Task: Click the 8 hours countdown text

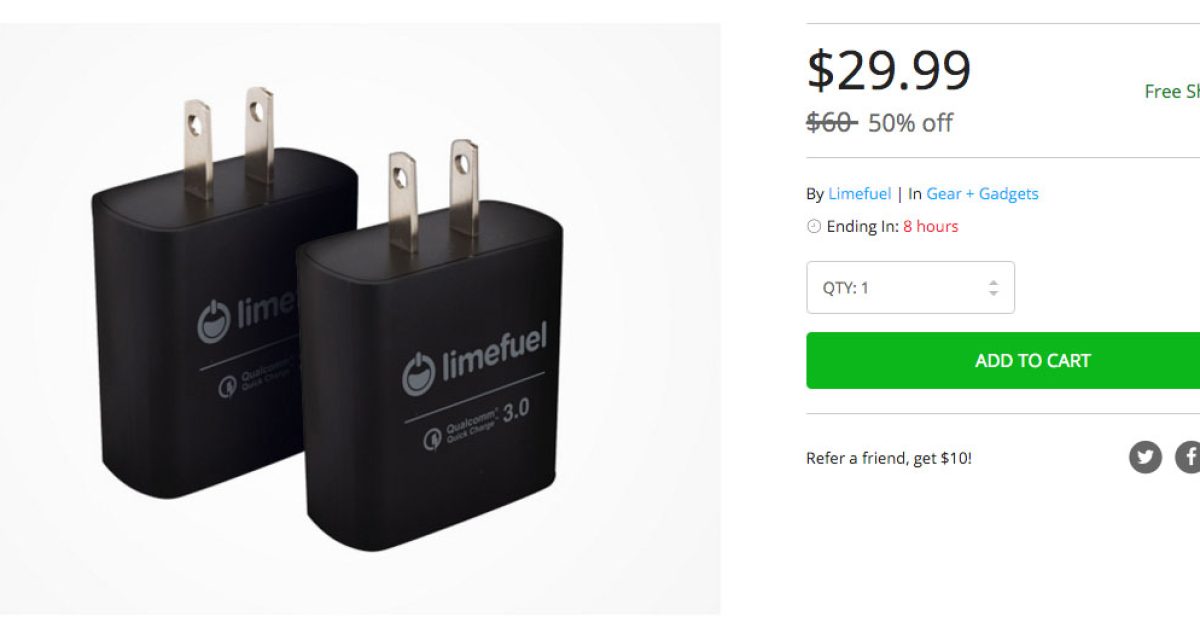Action: point(930,227)
